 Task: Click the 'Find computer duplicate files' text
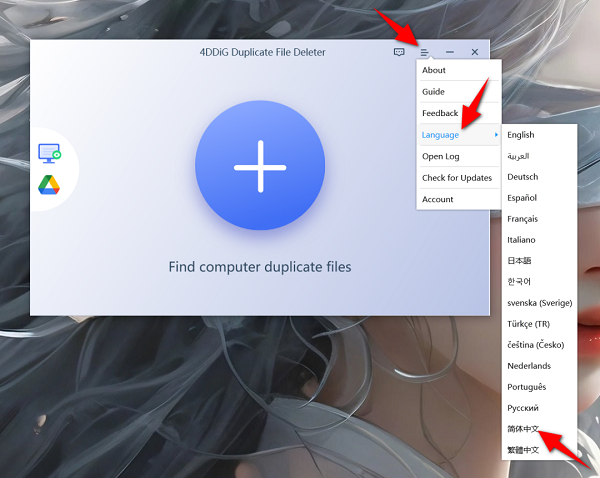260,267
